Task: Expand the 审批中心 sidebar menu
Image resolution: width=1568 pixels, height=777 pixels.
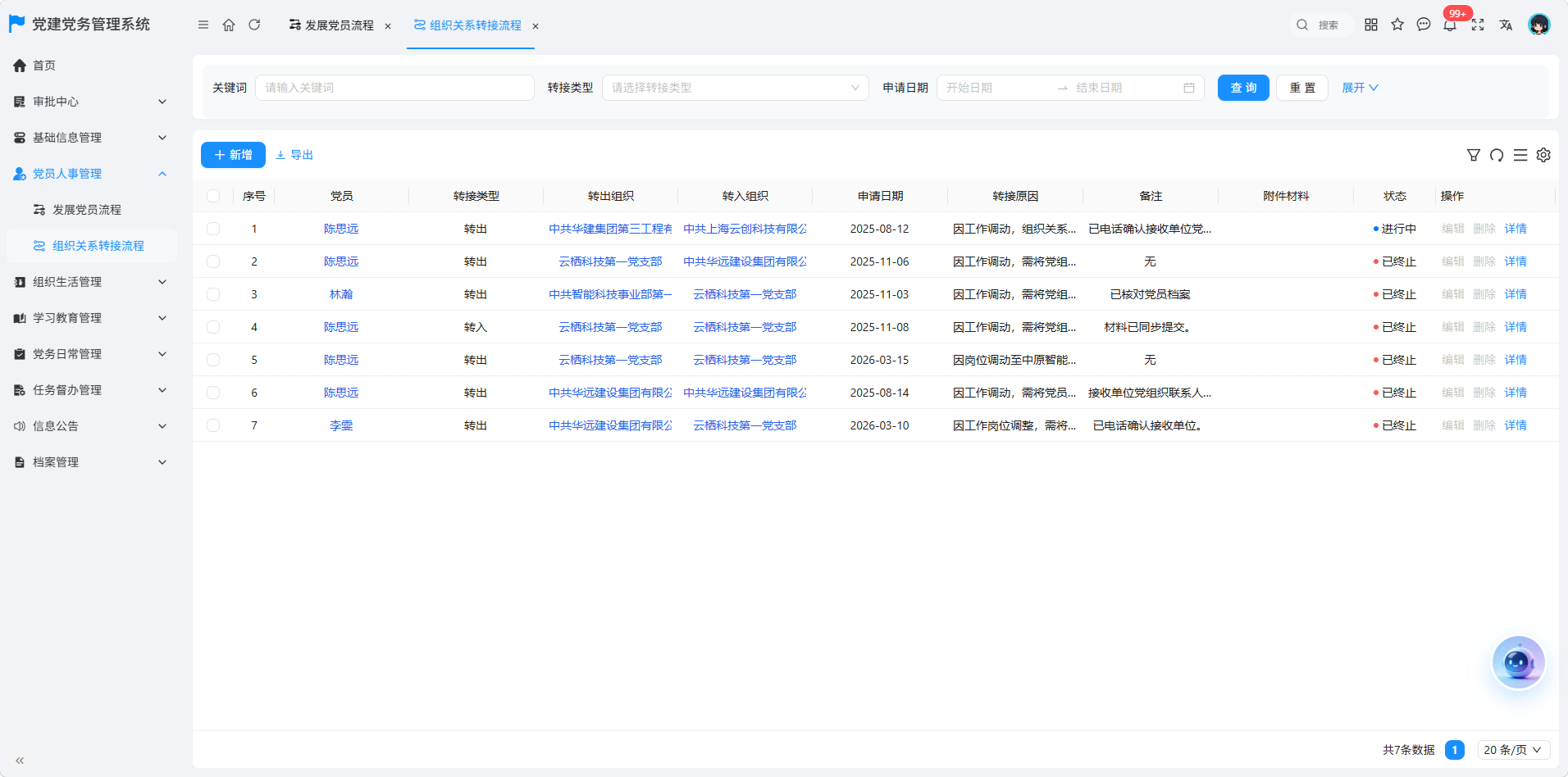Action: coord(90,102)
